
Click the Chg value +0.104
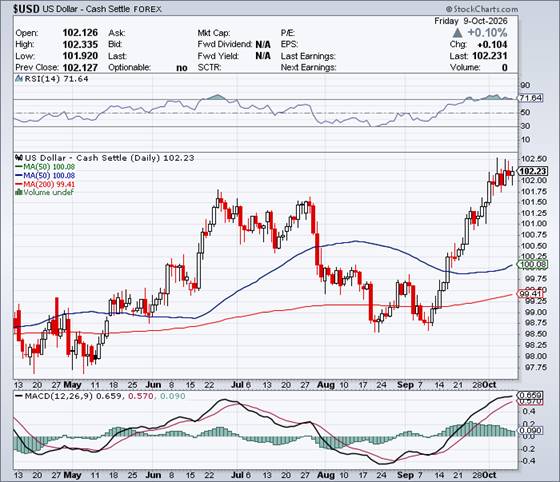tap(492, 44)
